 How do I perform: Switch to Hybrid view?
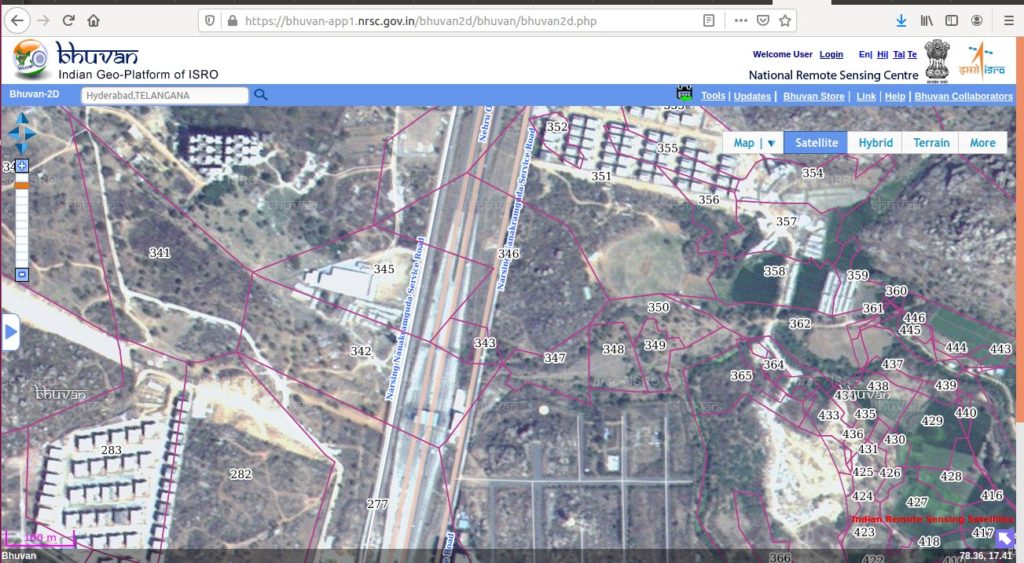(x=875, y=142)
